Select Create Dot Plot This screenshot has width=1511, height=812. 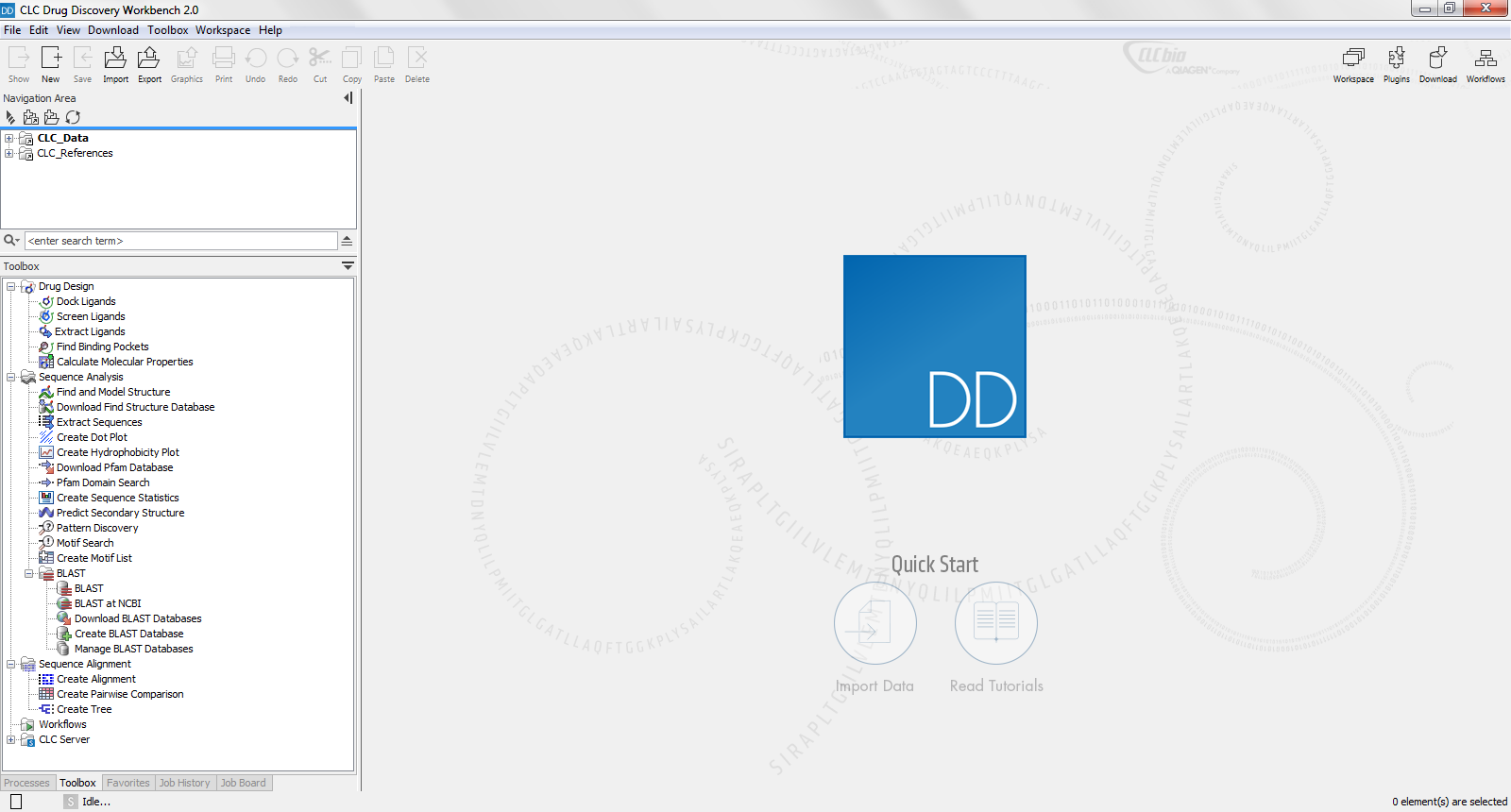(x=92, y=437)
